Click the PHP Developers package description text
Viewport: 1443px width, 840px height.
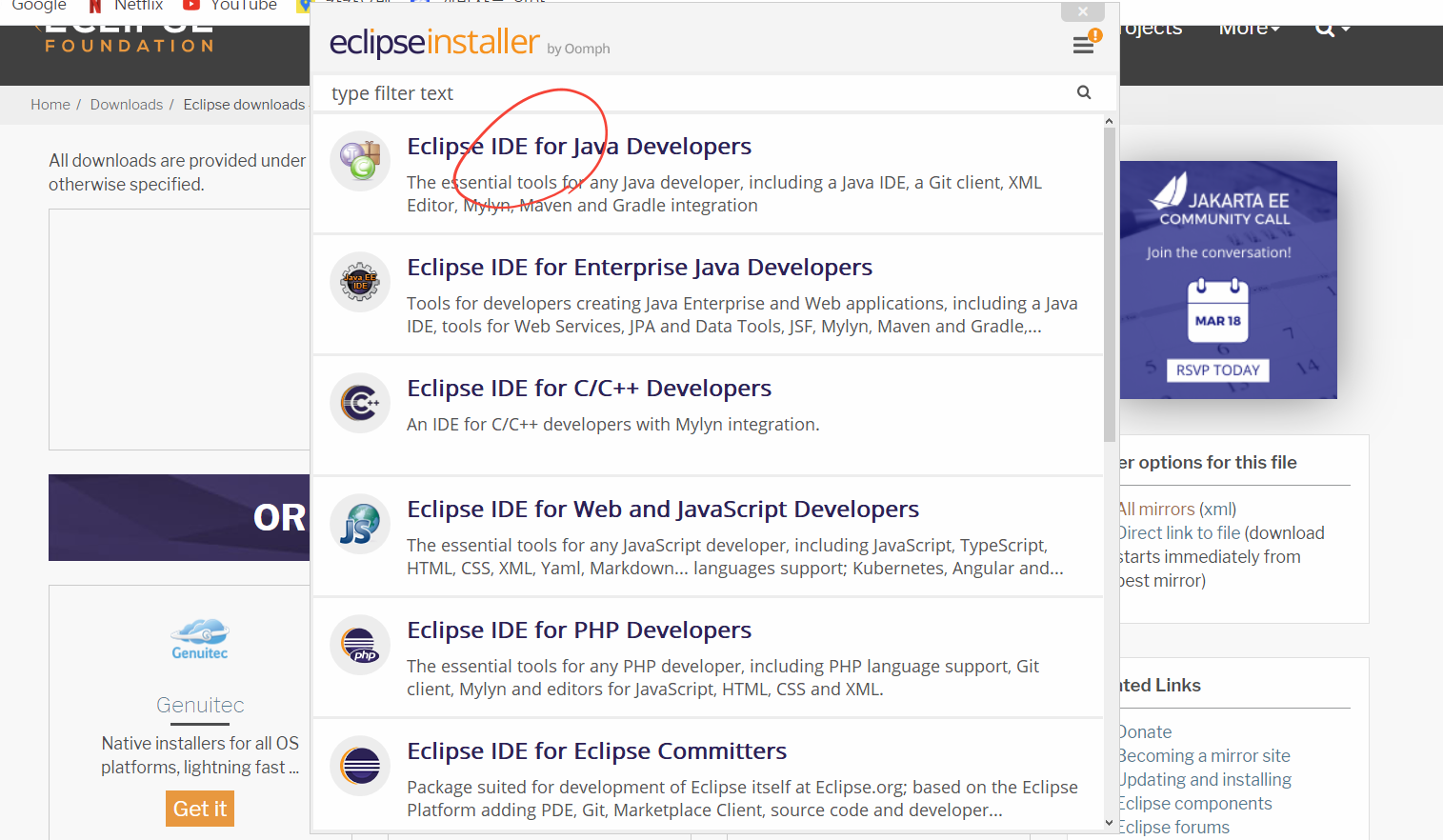(723, 677)
